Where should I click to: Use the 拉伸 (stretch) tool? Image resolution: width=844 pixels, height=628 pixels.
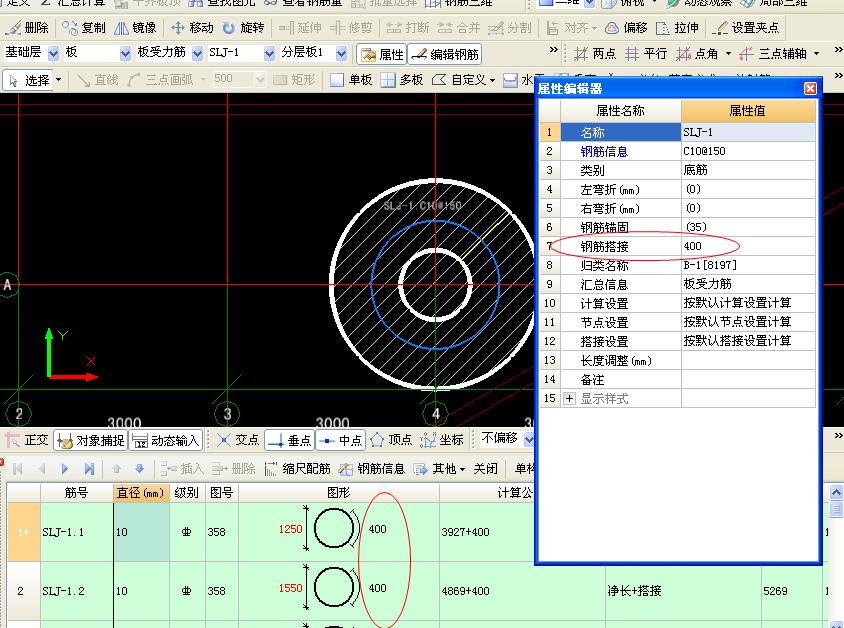(677, 27)
